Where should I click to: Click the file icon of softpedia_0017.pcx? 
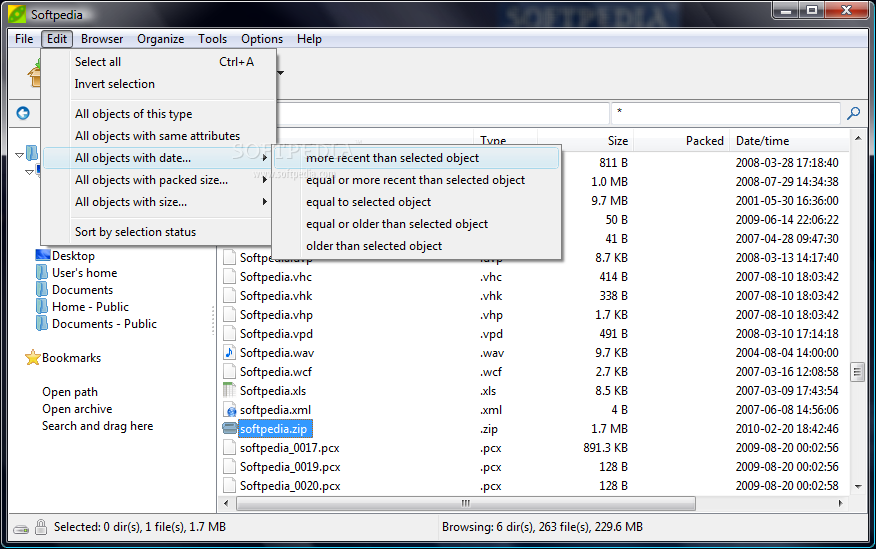click(229, 447)
